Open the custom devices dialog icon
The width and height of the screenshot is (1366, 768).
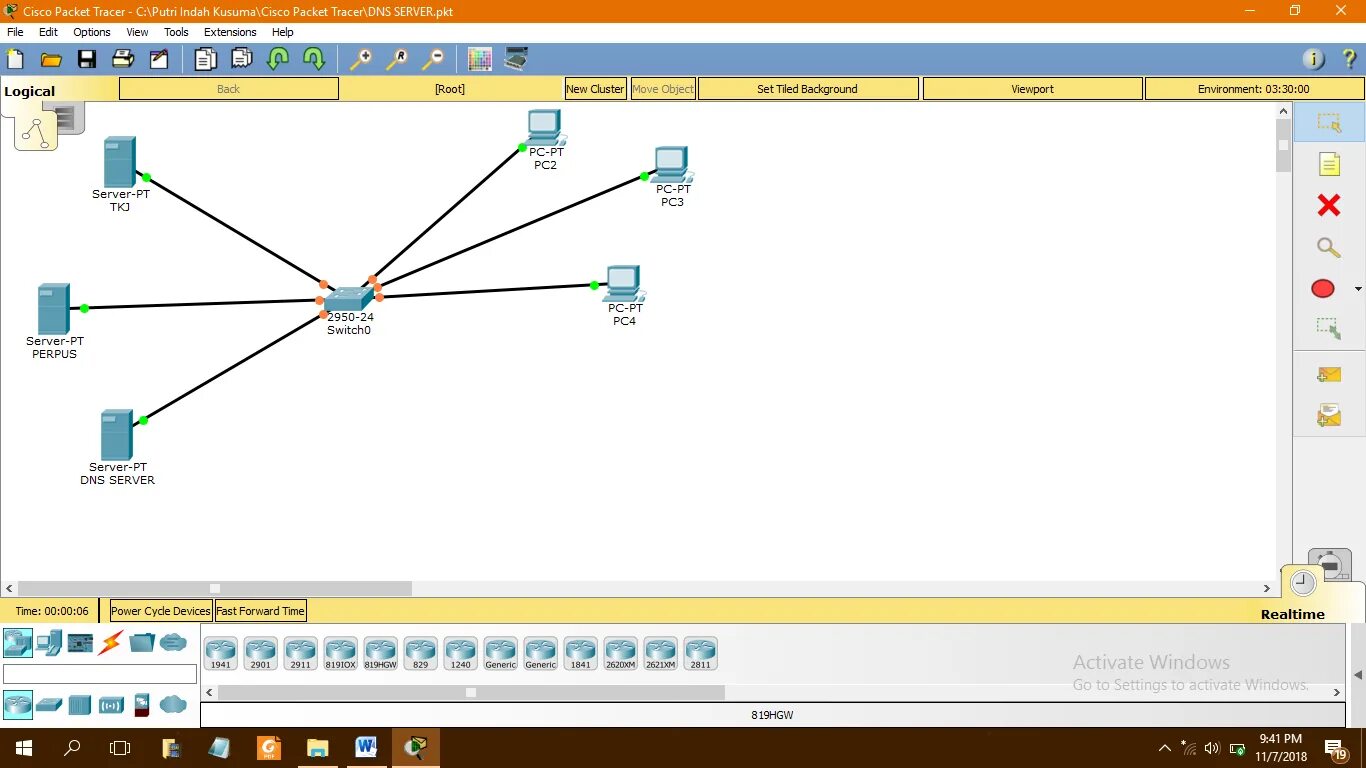pos(516,59)
